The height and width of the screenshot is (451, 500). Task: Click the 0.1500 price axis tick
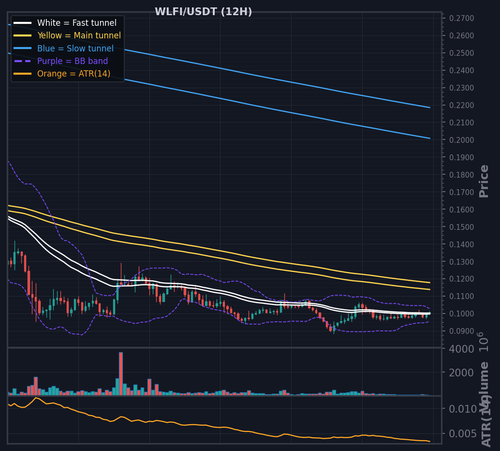point(462,227)
